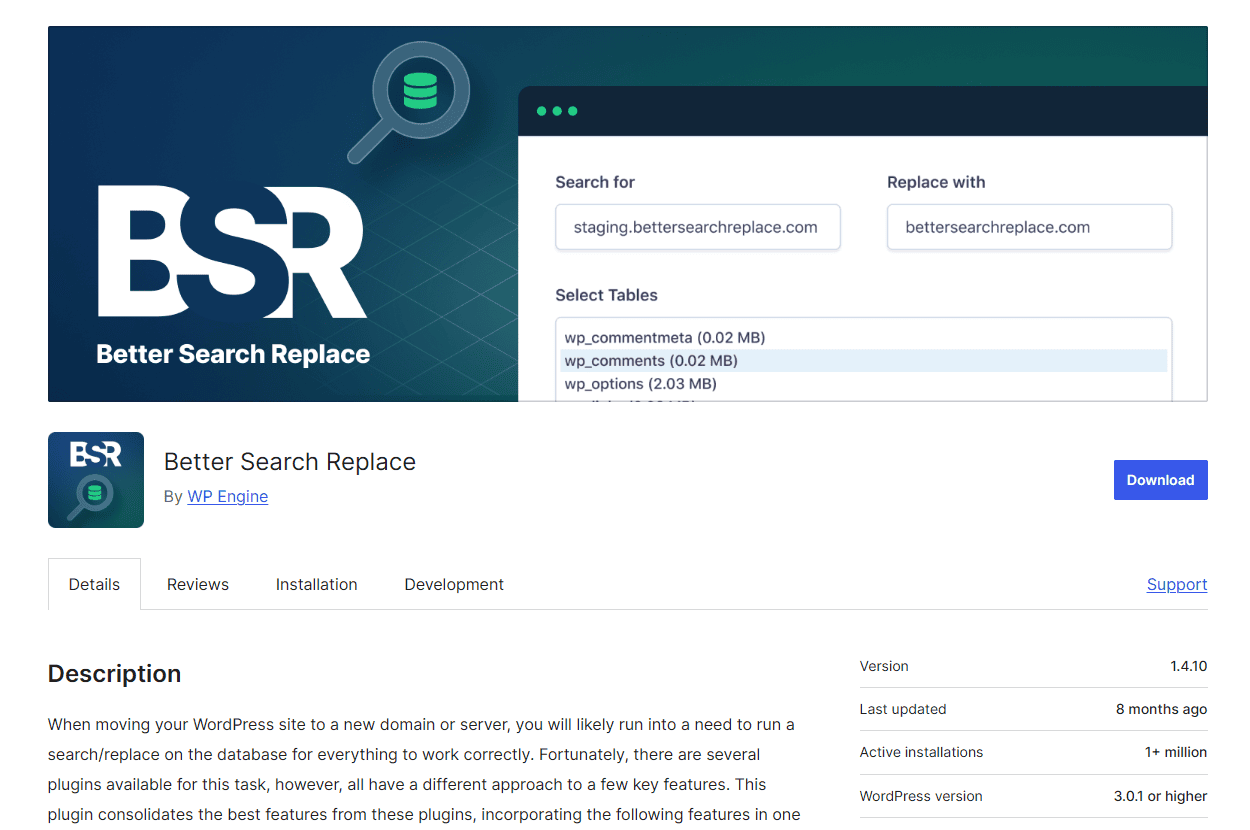Switch to the Reviews tab
Viewport: 1250px width, 830px height.
tap(198, 584)
